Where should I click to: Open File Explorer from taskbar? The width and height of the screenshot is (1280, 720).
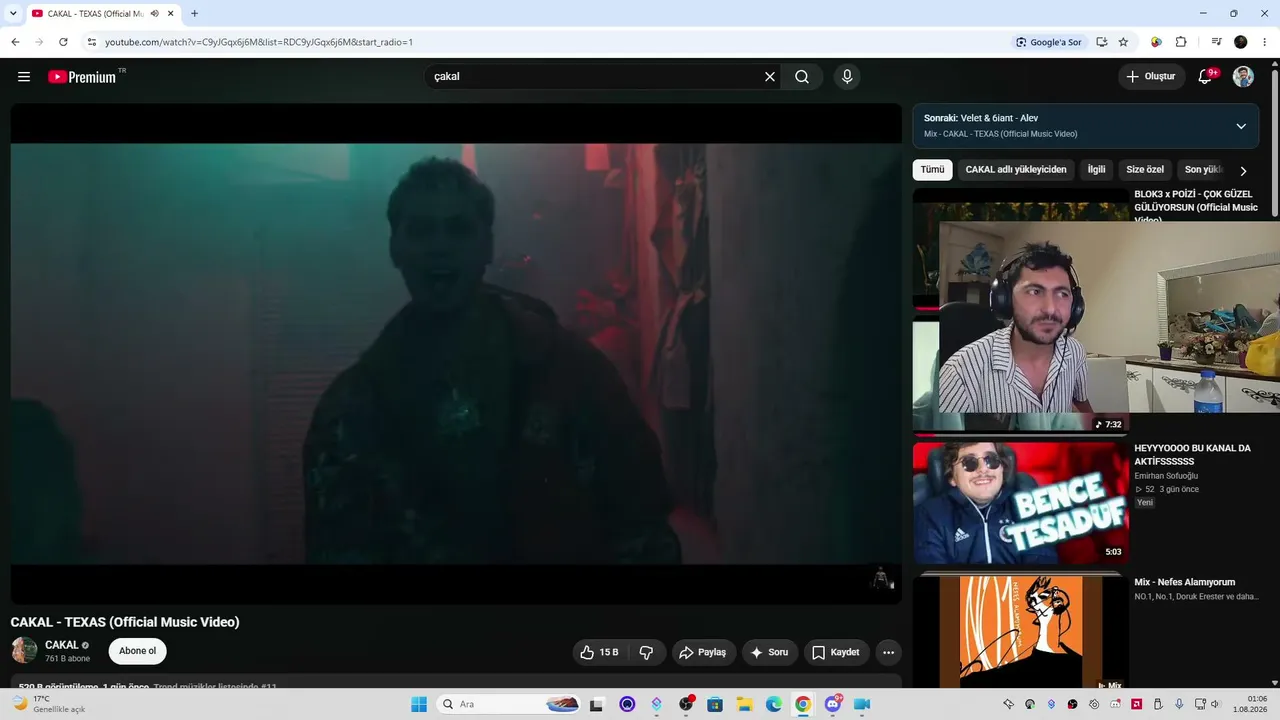pos(745,704)
